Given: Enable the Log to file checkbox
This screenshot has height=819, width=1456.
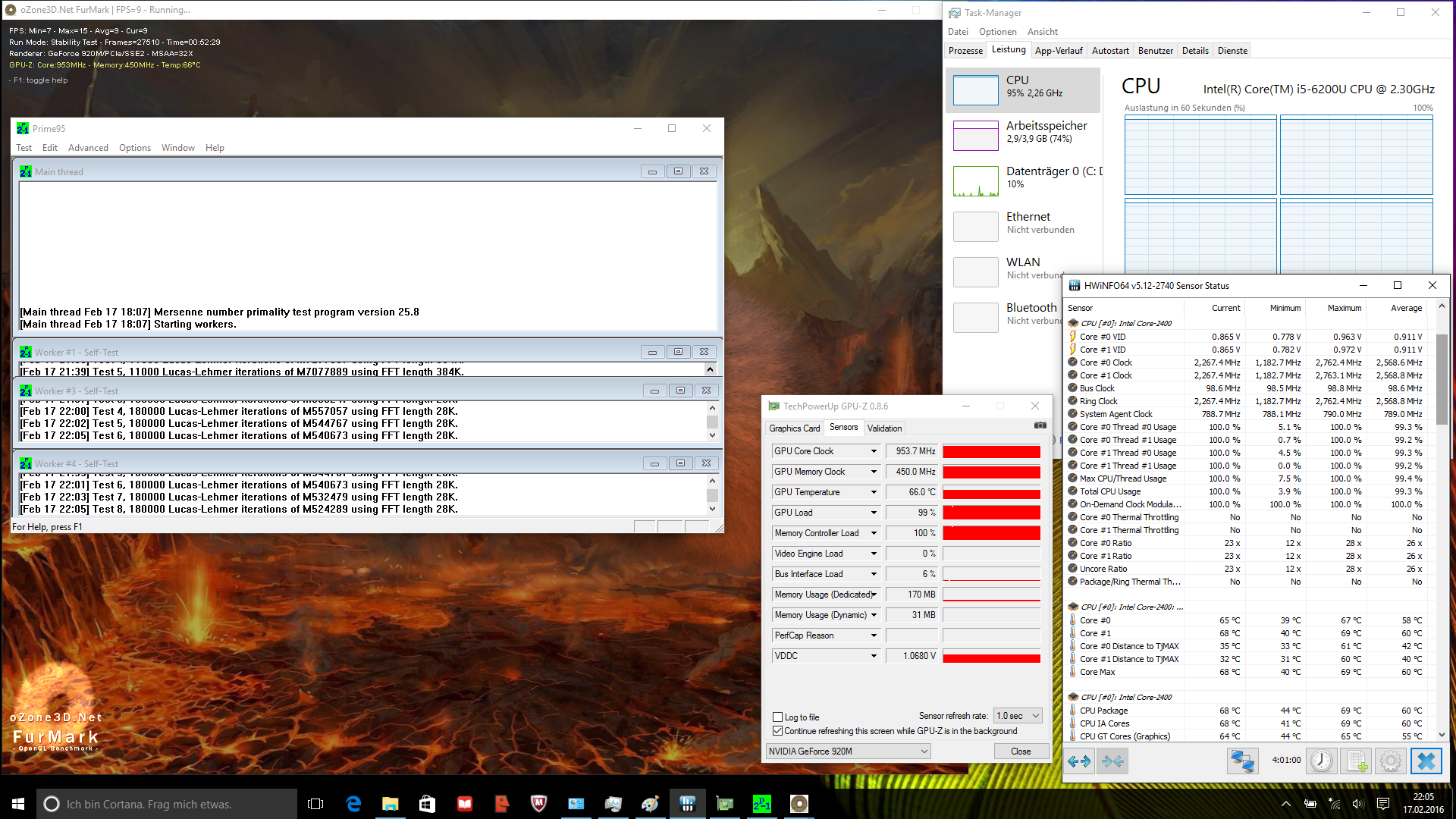Looking at the screenshot, I should pyautogui.click(x=777, y=717).
